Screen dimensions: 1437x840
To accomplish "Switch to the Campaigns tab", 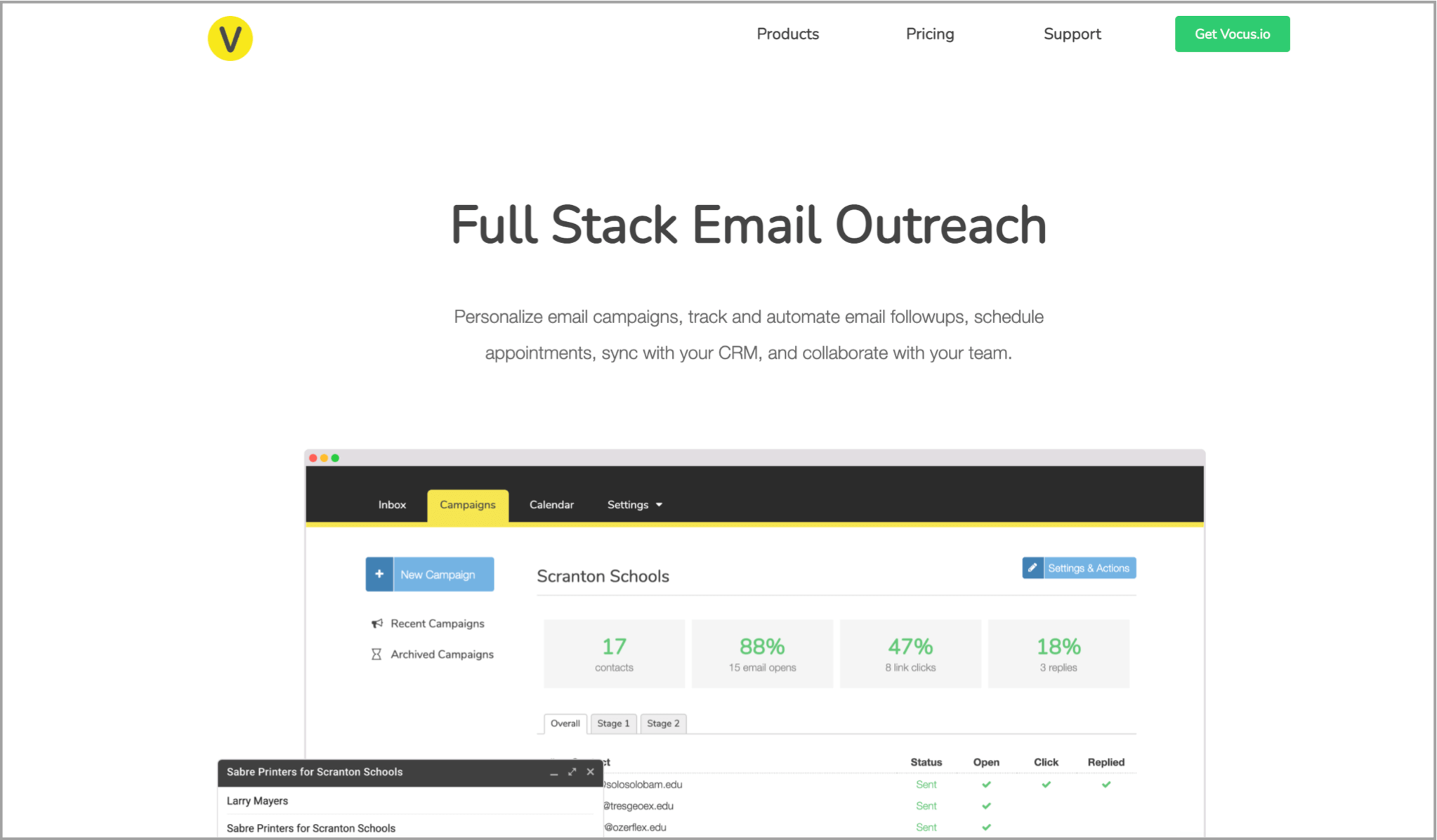I will (468, 505).
